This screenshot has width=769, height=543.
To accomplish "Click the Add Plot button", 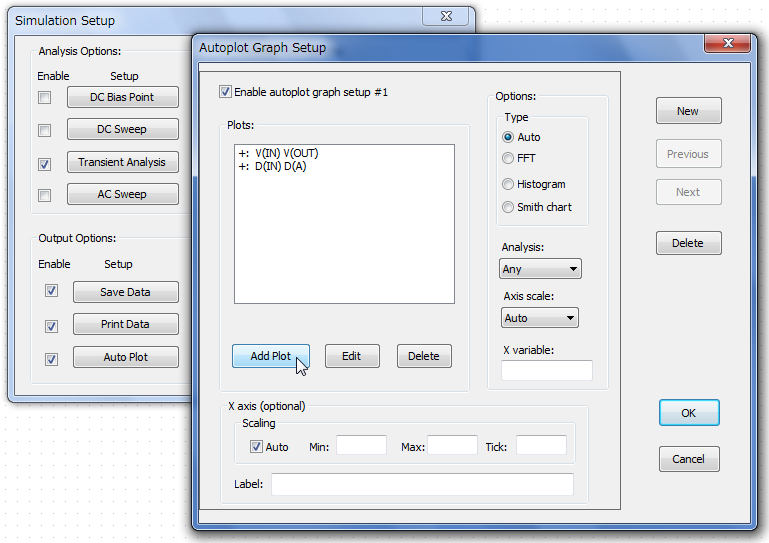I will (270, 356).
